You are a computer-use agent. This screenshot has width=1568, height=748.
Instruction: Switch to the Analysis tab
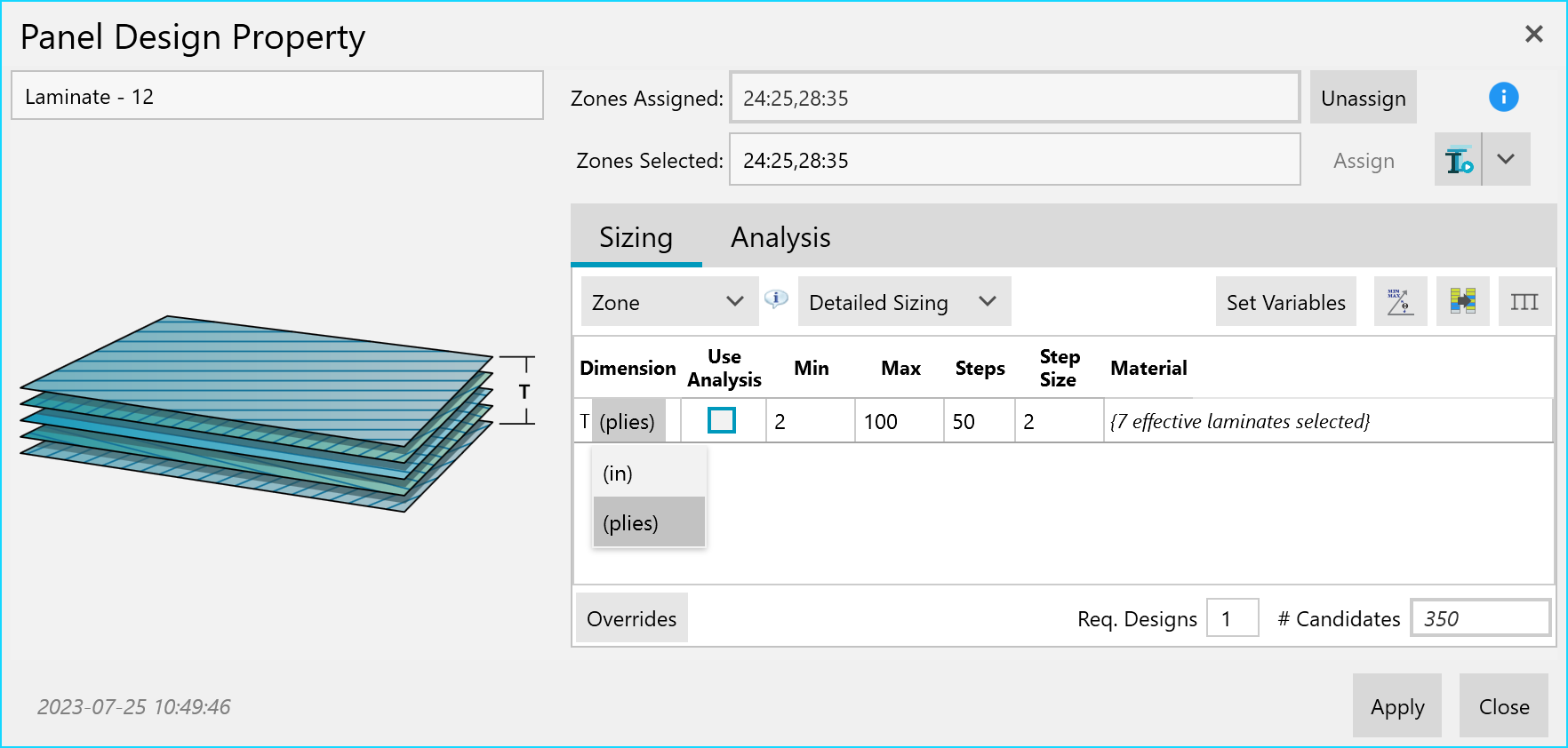click(x=780, y=237)
